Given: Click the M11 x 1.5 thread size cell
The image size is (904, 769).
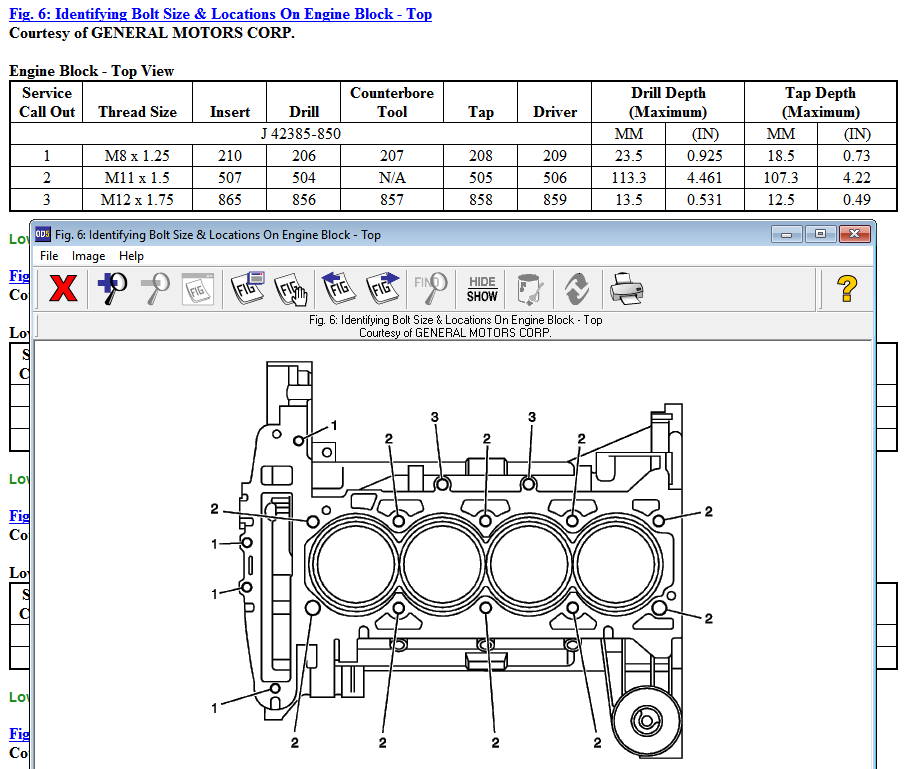Looking at the screenshot, I should 136,177.
